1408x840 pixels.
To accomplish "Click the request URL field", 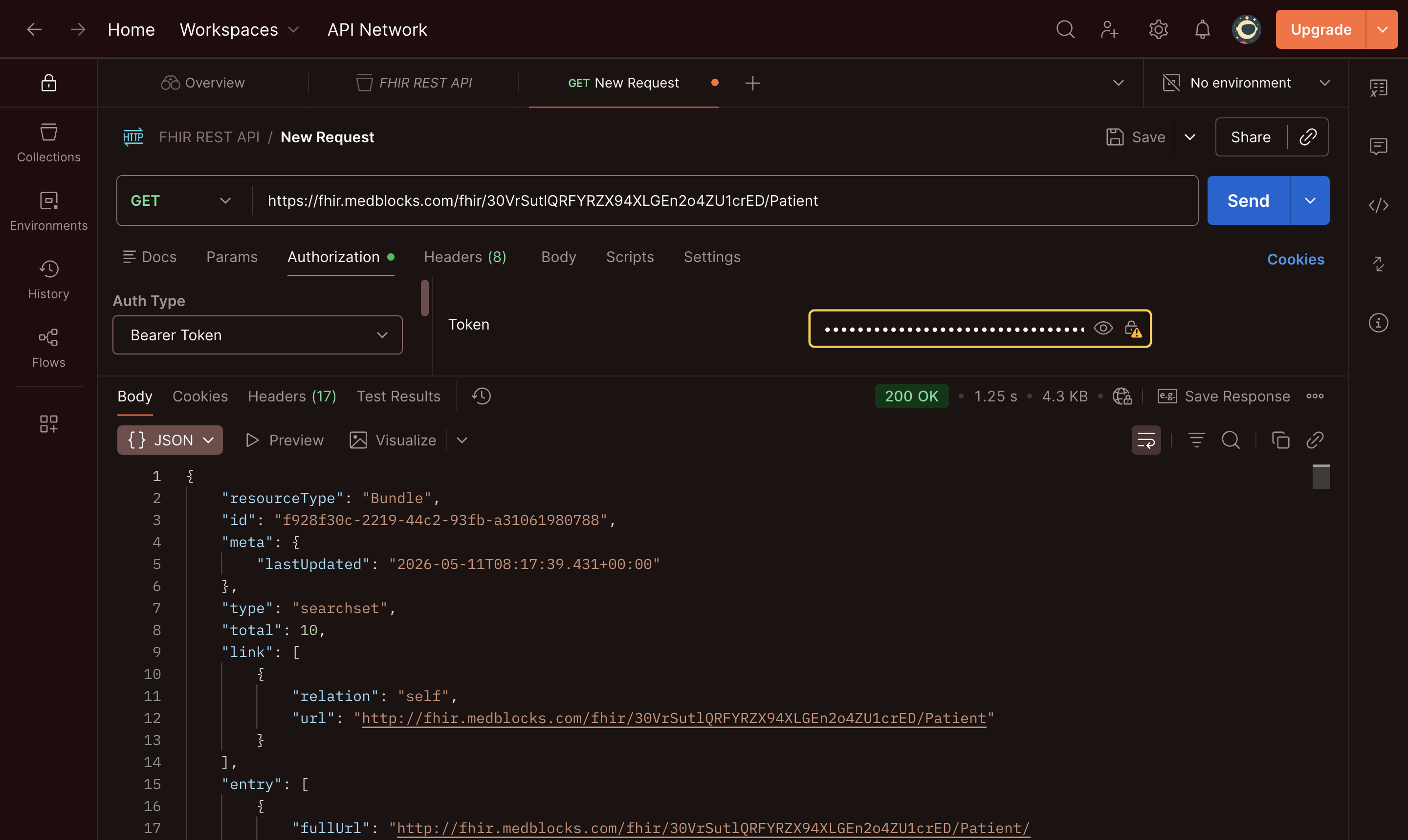I will [725, 200].
